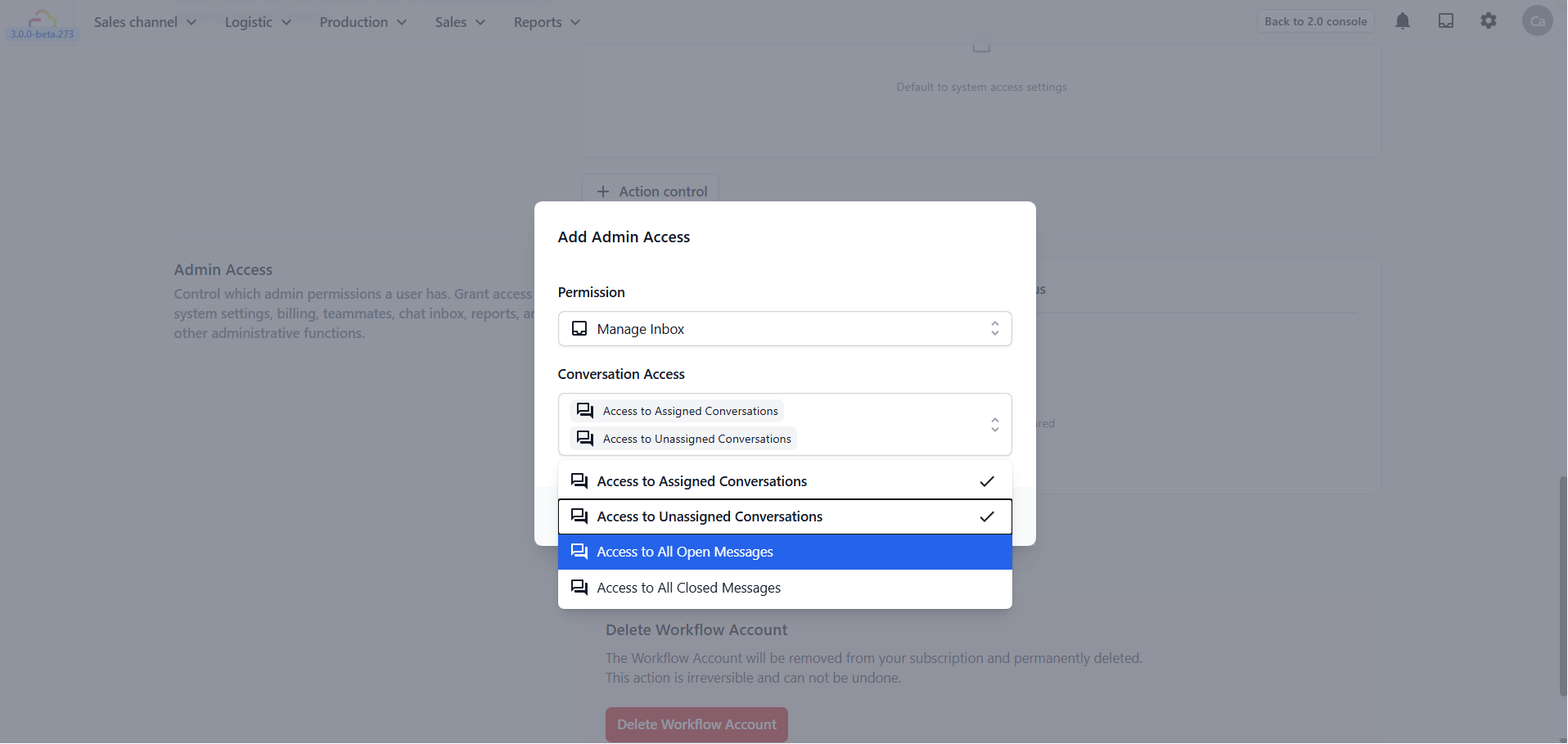Click Back to 2.0 console button

coord(1316,21)
